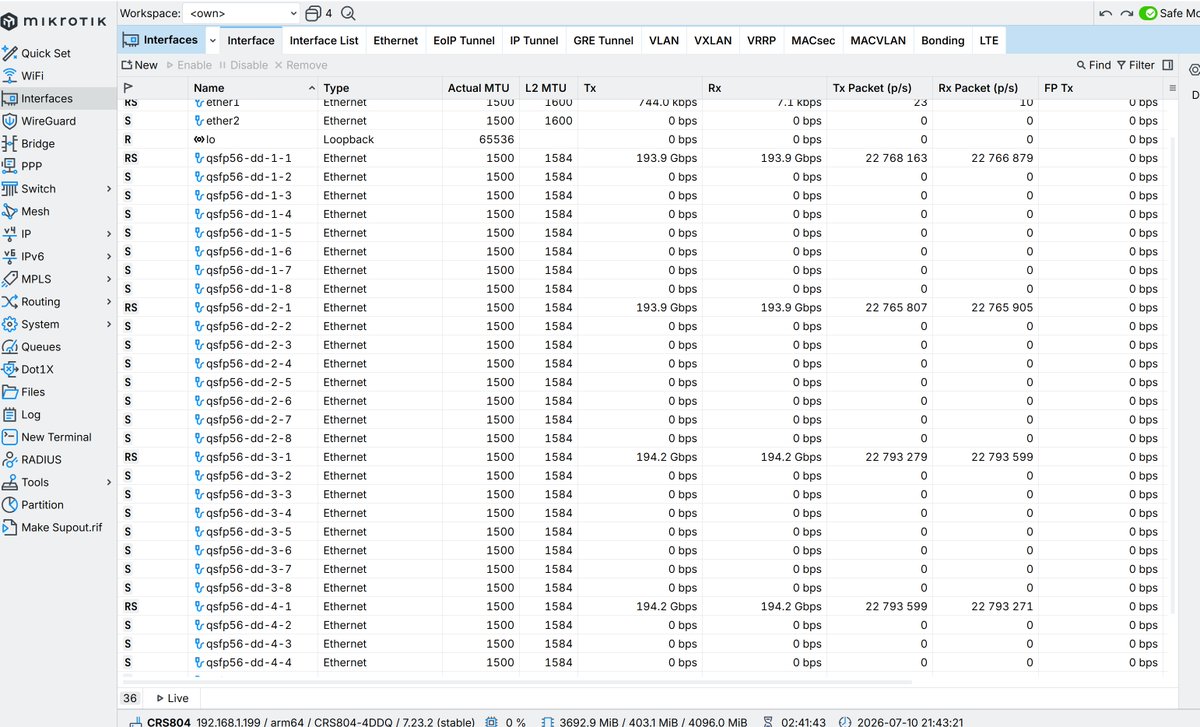Click Make Supout.rif

(x=62, y=528)
